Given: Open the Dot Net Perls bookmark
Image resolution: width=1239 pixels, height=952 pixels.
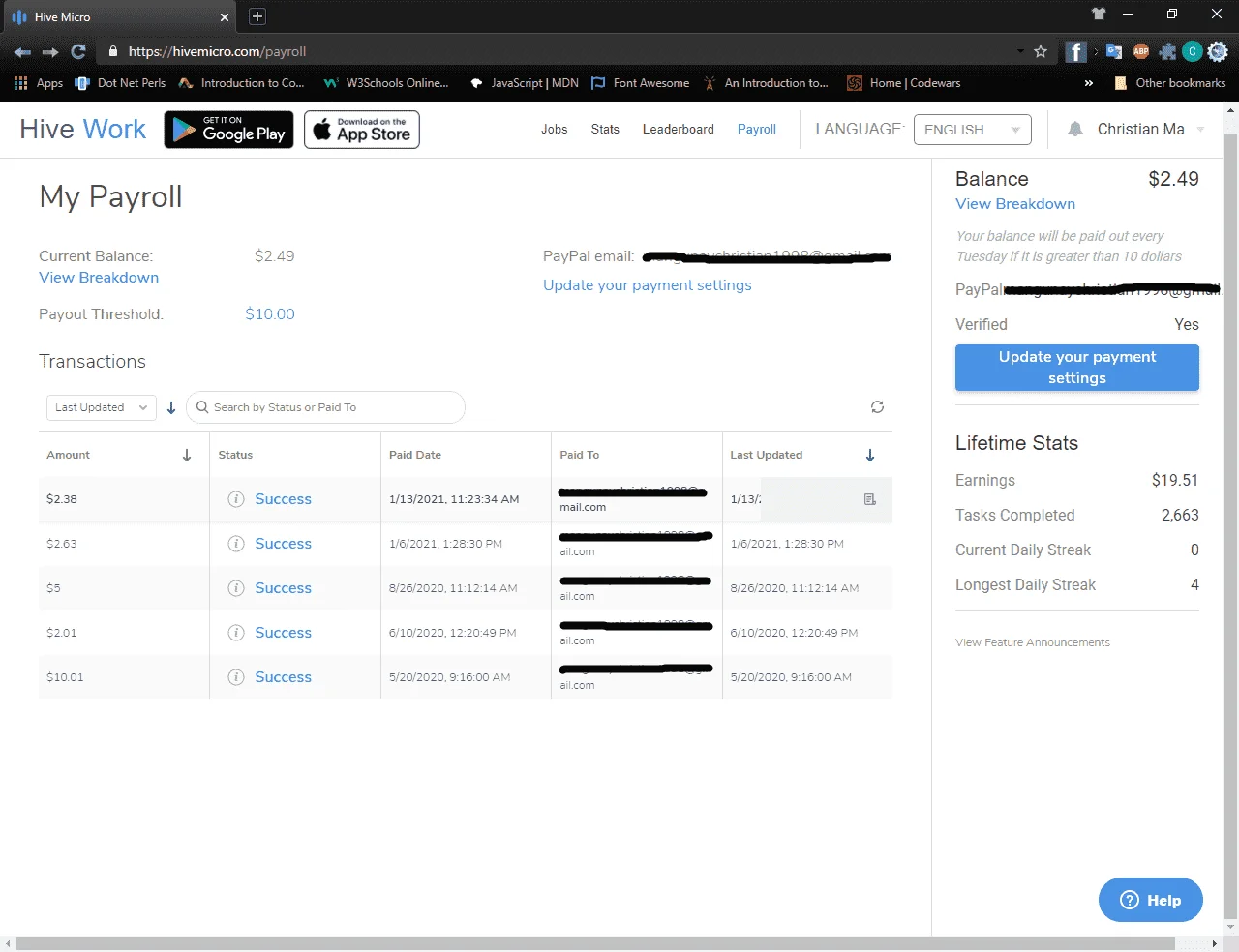Looking at the screenshot, I should click(121, 83).
